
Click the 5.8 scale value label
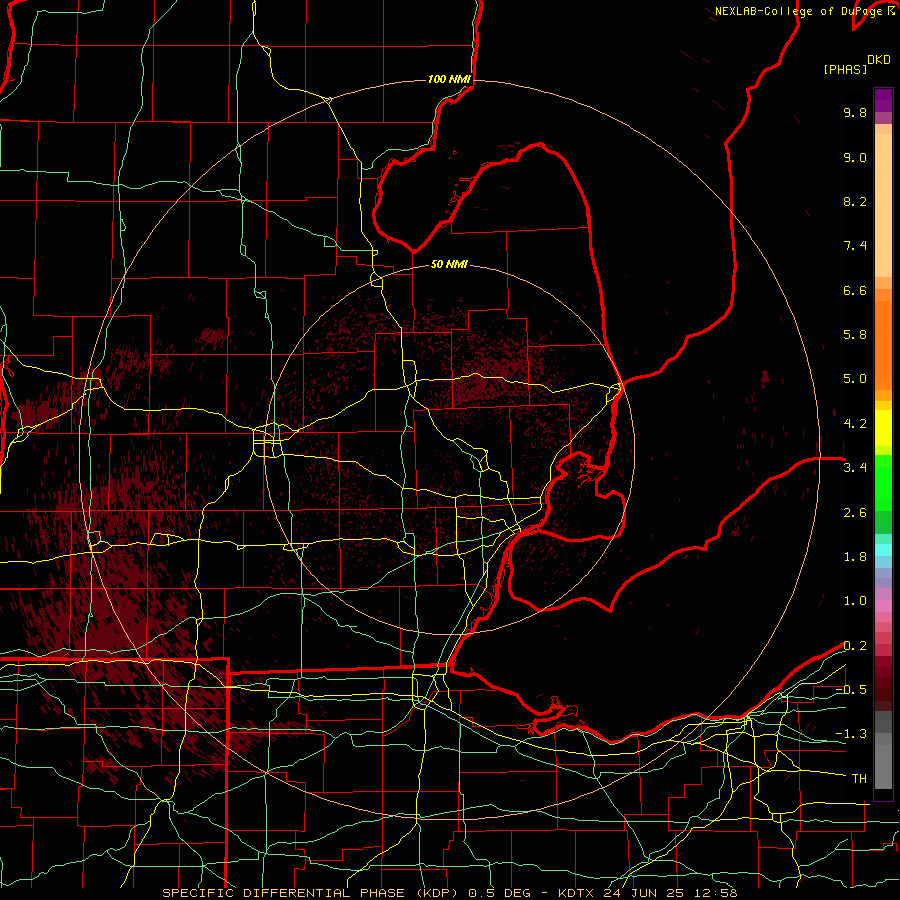click(x=855, y=335)
